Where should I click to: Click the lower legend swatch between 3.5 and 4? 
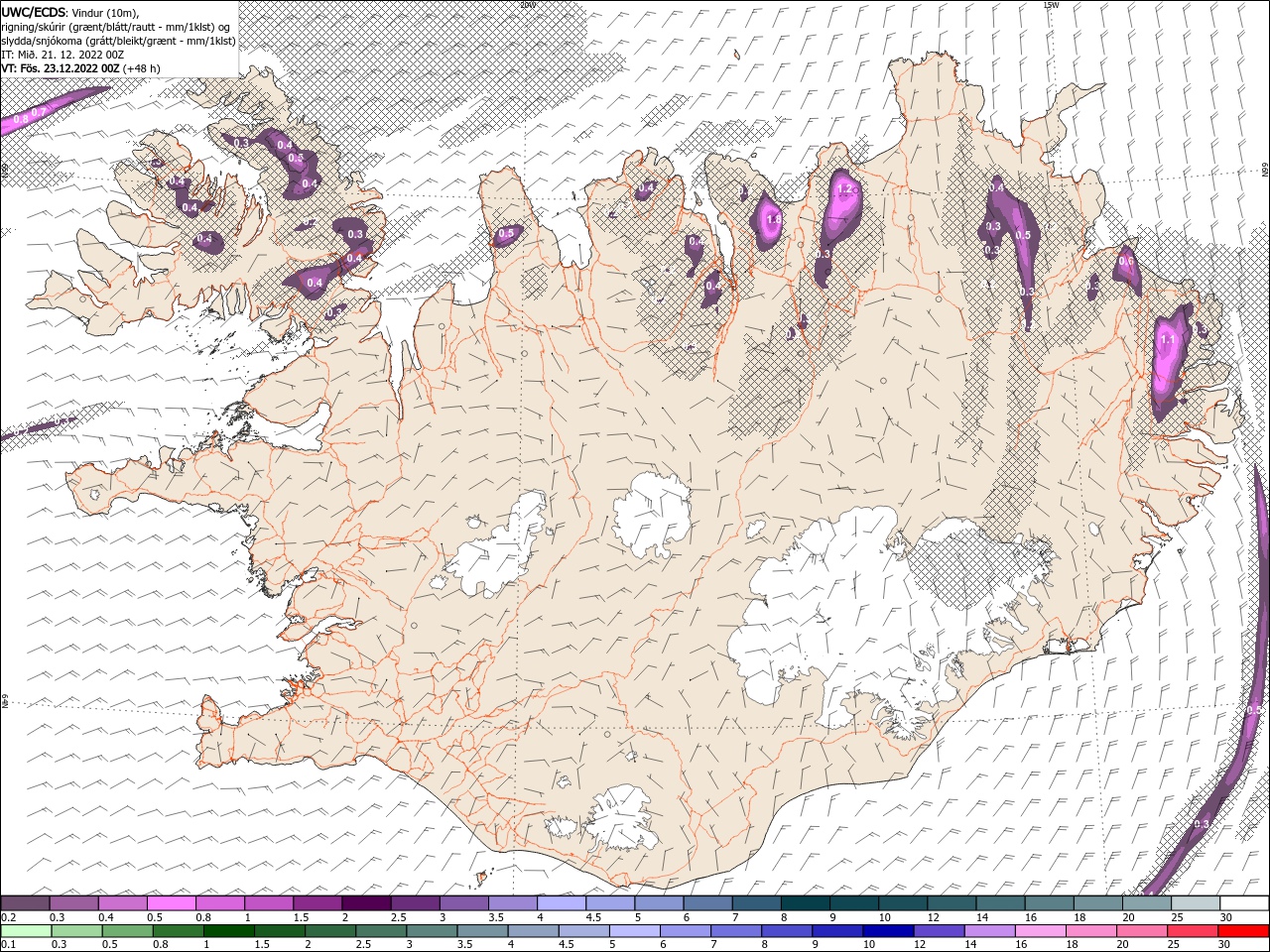click(481, 930)
